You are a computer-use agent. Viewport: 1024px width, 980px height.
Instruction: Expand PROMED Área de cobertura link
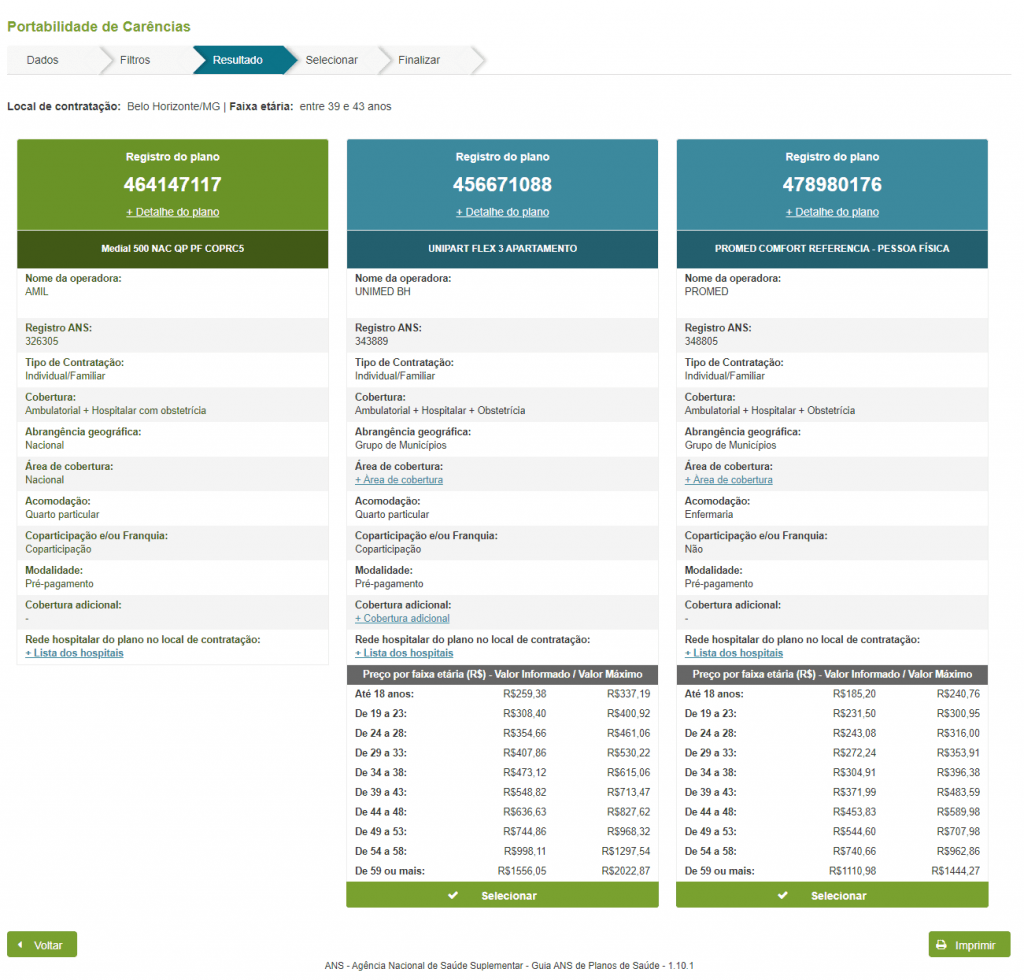pos(729,480)
